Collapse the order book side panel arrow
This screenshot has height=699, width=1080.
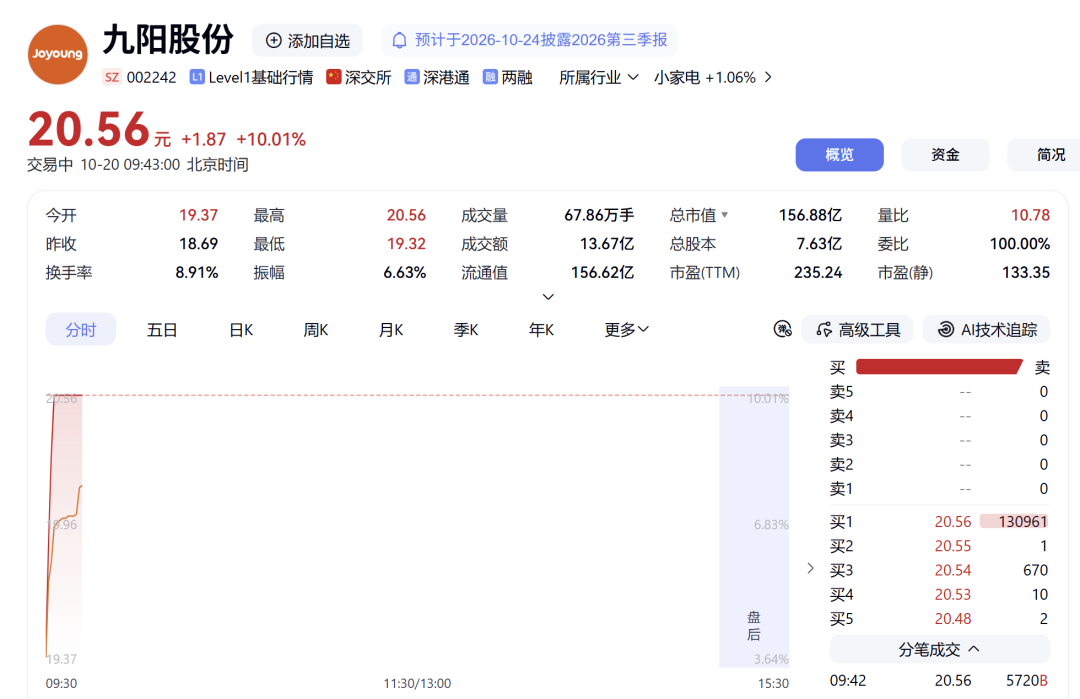pos(811,568)
